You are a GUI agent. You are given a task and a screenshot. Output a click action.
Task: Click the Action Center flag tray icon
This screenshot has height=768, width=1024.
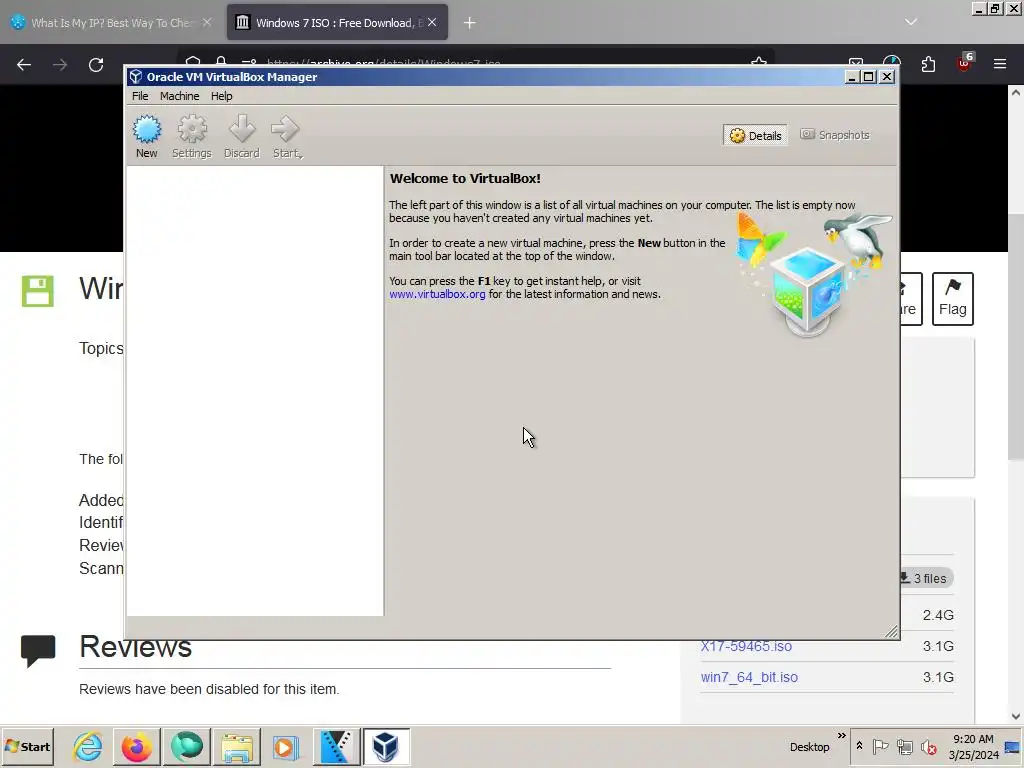click(x=880, y=746)
